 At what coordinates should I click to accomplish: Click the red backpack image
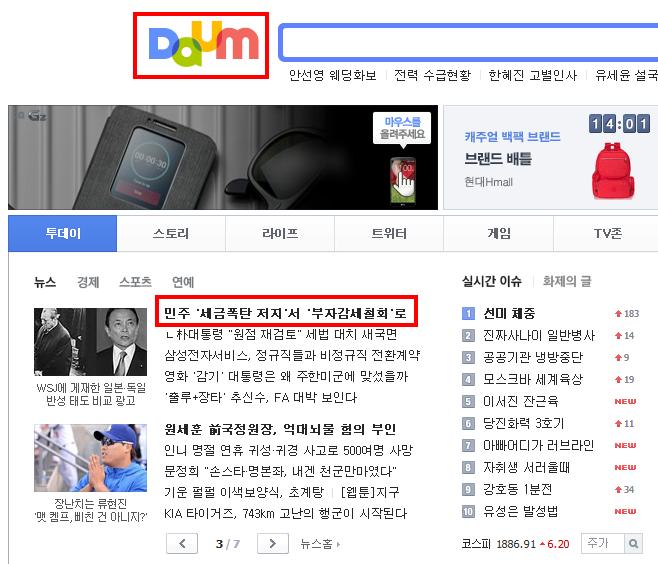(x=613, y=171)
